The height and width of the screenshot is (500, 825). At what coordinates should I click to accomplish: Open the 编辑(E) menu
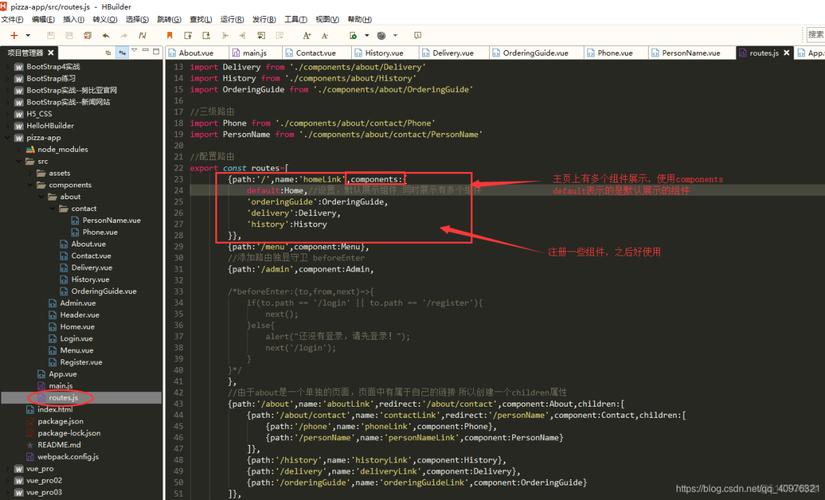pos(43,19)
